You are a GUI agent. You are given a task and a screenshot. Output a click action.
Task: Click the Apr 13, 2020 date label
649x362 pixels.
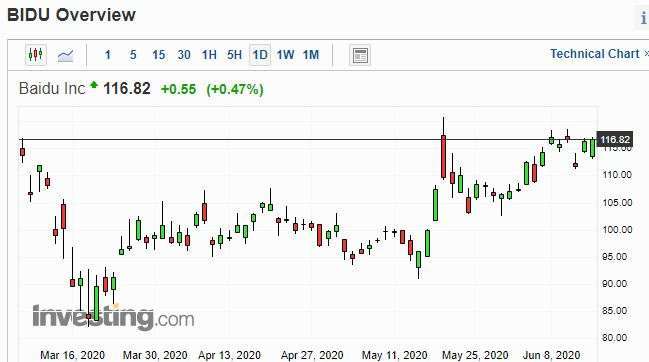pyautogui.click(x=229, y=355)
